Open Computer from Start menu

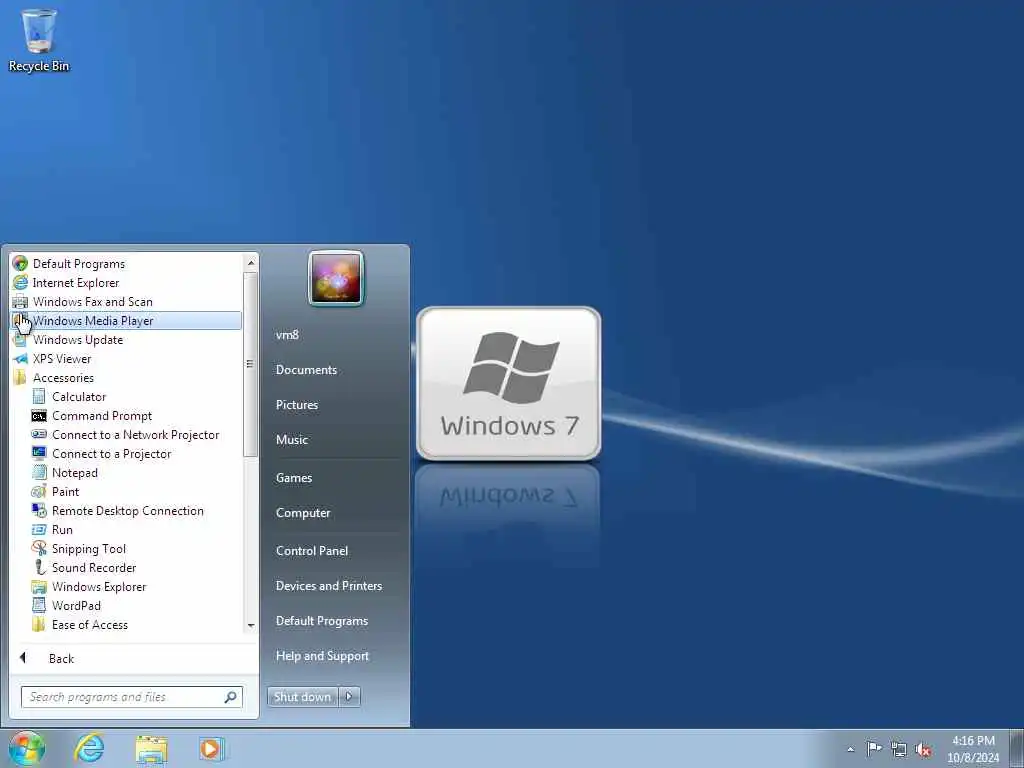click(x=303, y=513)
